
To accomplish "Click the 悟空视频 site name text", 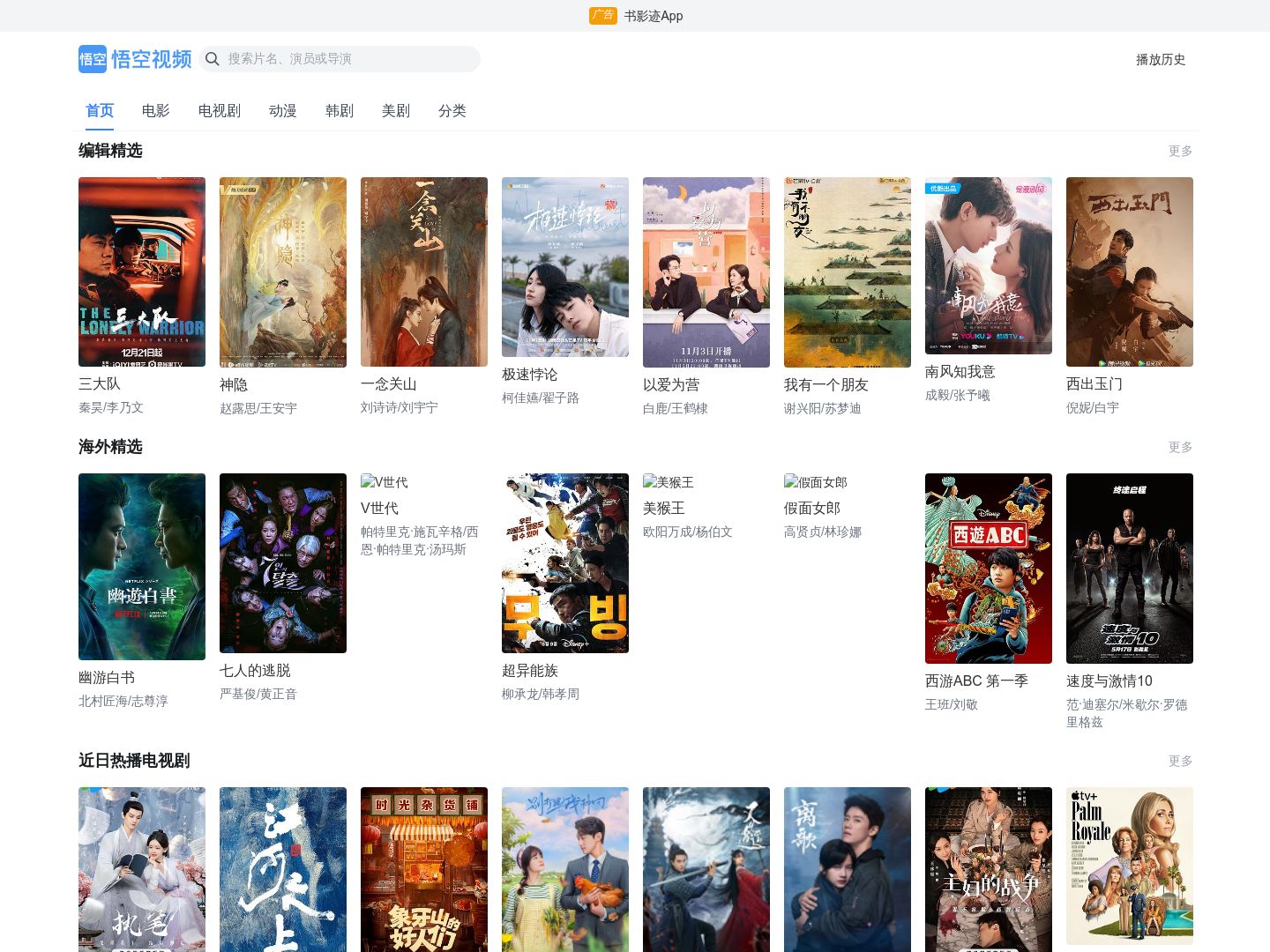I will tap(152, 59).
